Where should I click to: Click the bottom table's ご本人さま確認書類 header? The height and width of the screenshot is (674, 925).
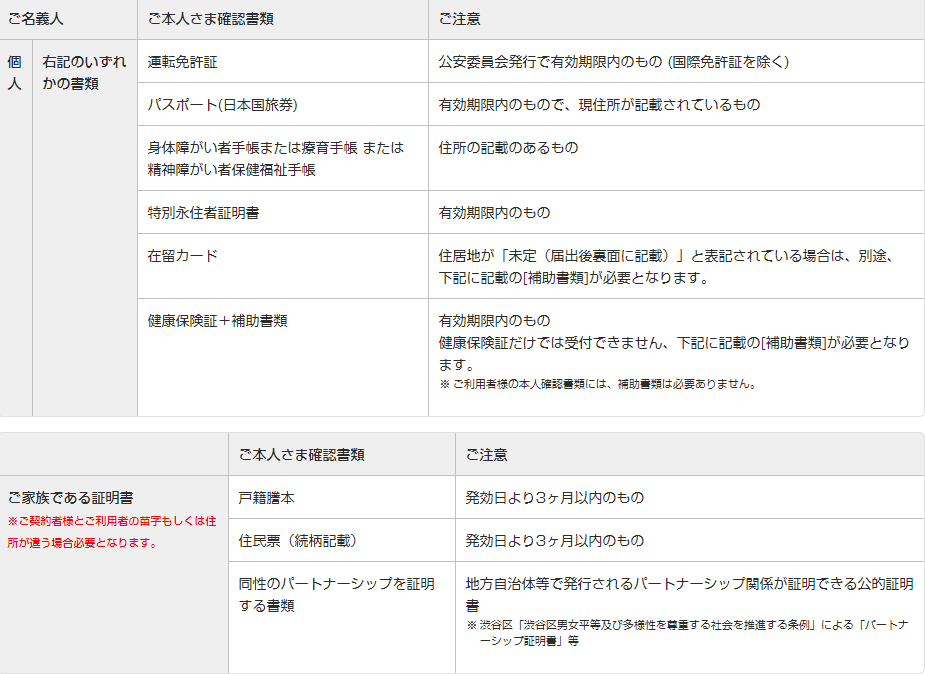[302, 454]
